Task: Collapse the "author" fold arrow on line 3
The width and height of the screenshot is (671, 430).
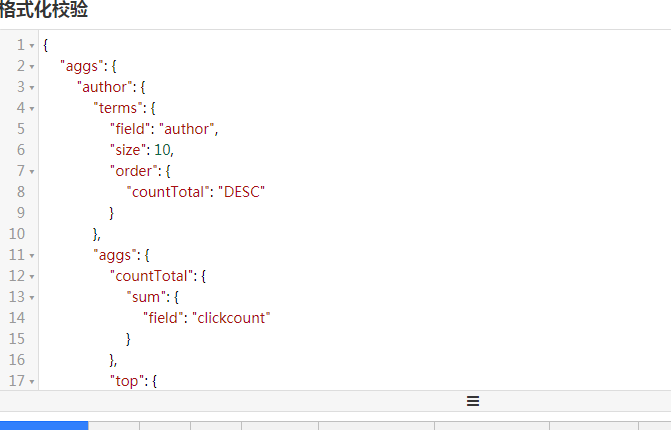Action: [32, 87]
